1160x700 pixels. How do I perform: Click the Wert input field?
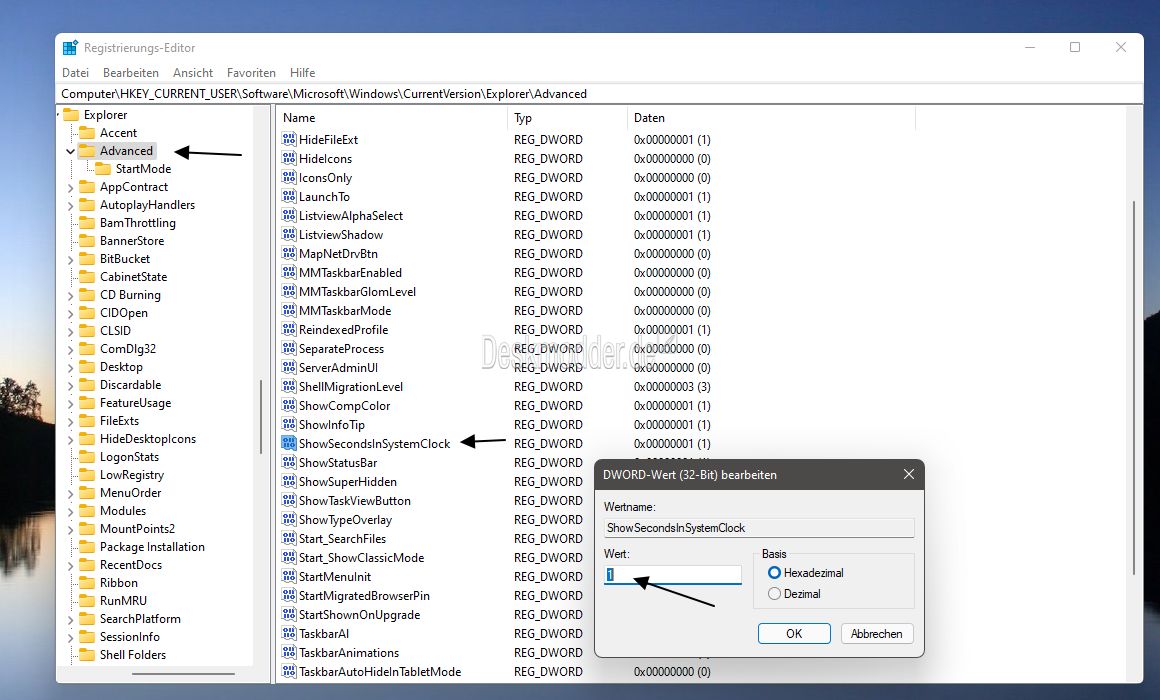[672, 574]
